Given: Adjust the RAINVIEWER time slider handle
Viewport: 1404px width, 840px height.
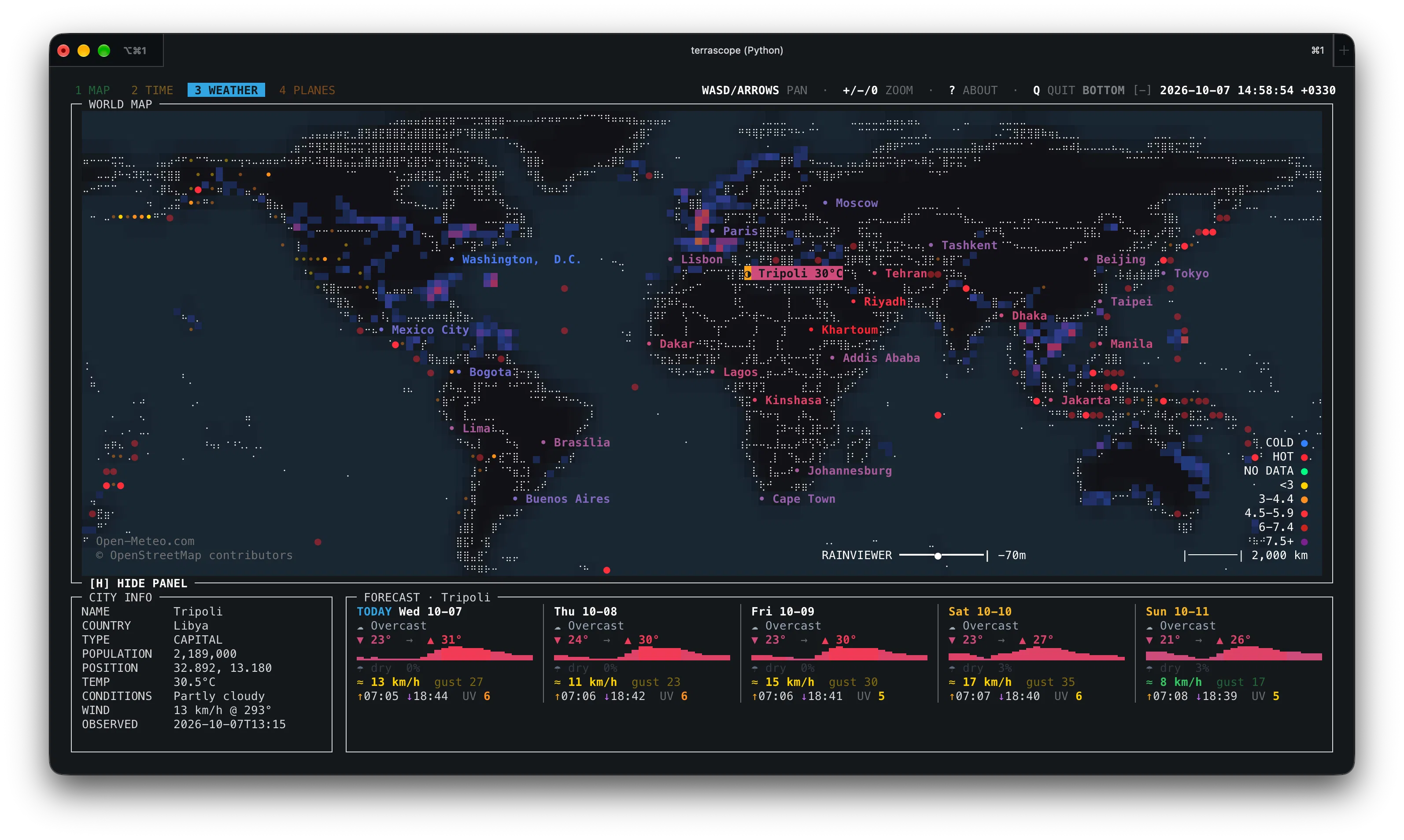Looking at the screenshot, I should 938,556.
